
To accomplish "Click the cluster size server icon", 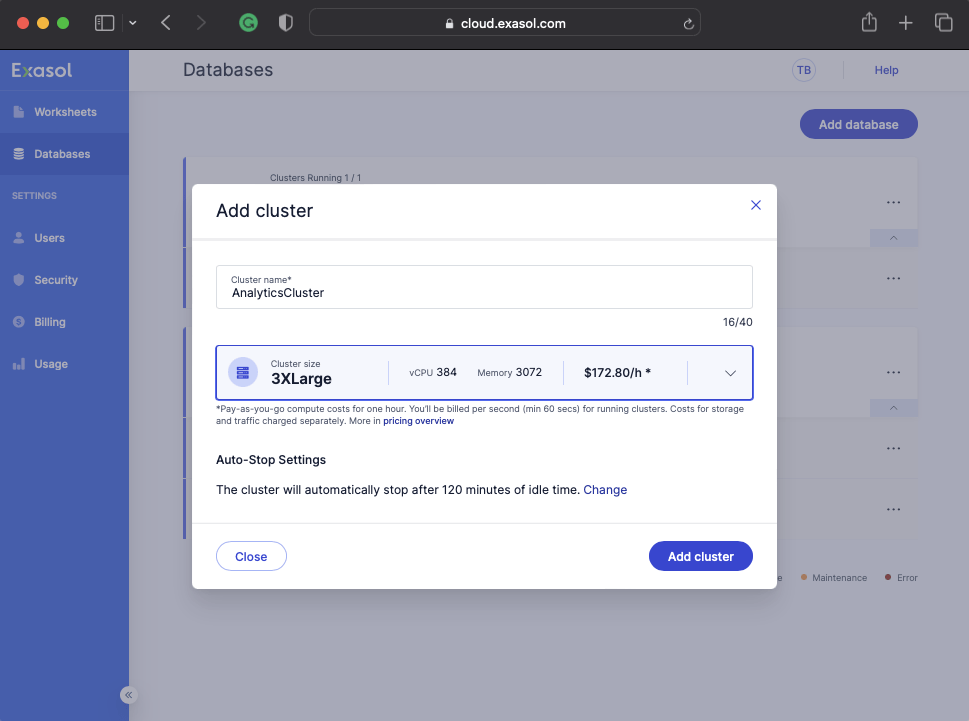I will click(x=243, y=373).
